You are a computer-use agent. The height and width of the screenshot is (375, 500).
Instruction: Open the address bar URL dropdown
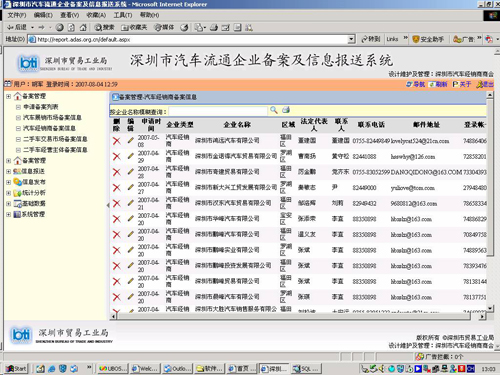(x=351, y=39)
